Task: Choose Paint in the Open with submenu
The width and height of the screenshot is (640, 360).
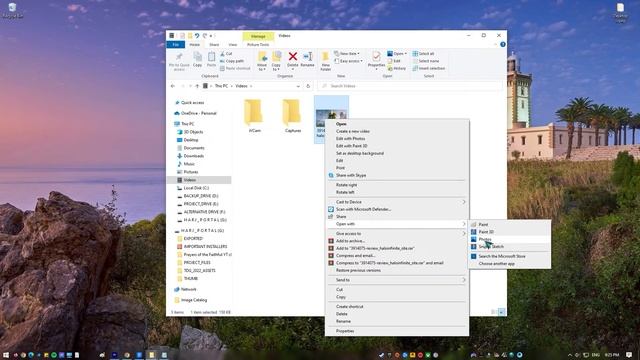Action: click(x=509, y=224)
